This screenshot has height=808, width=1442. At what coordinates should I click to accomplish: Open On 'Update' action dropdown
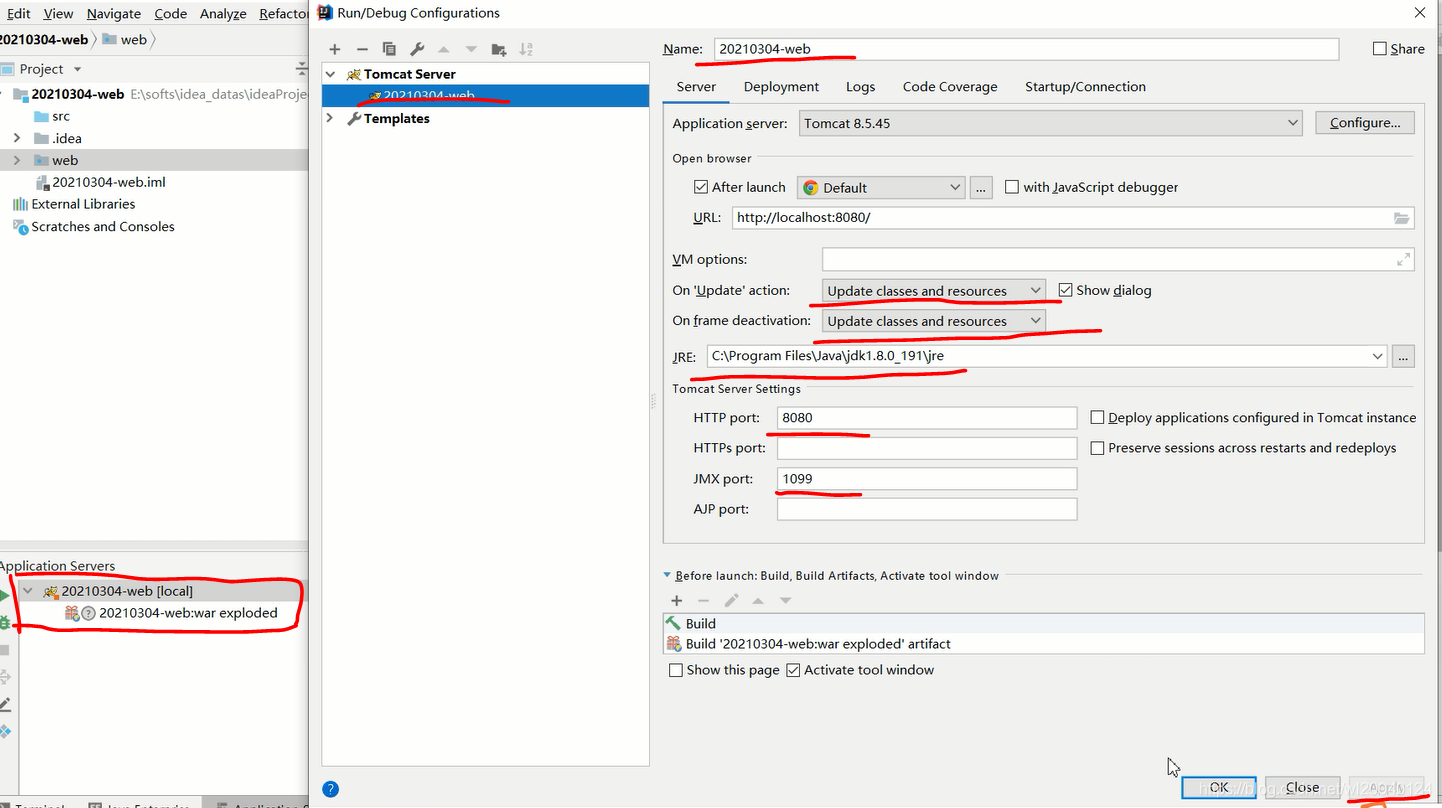tap(934, 290)
